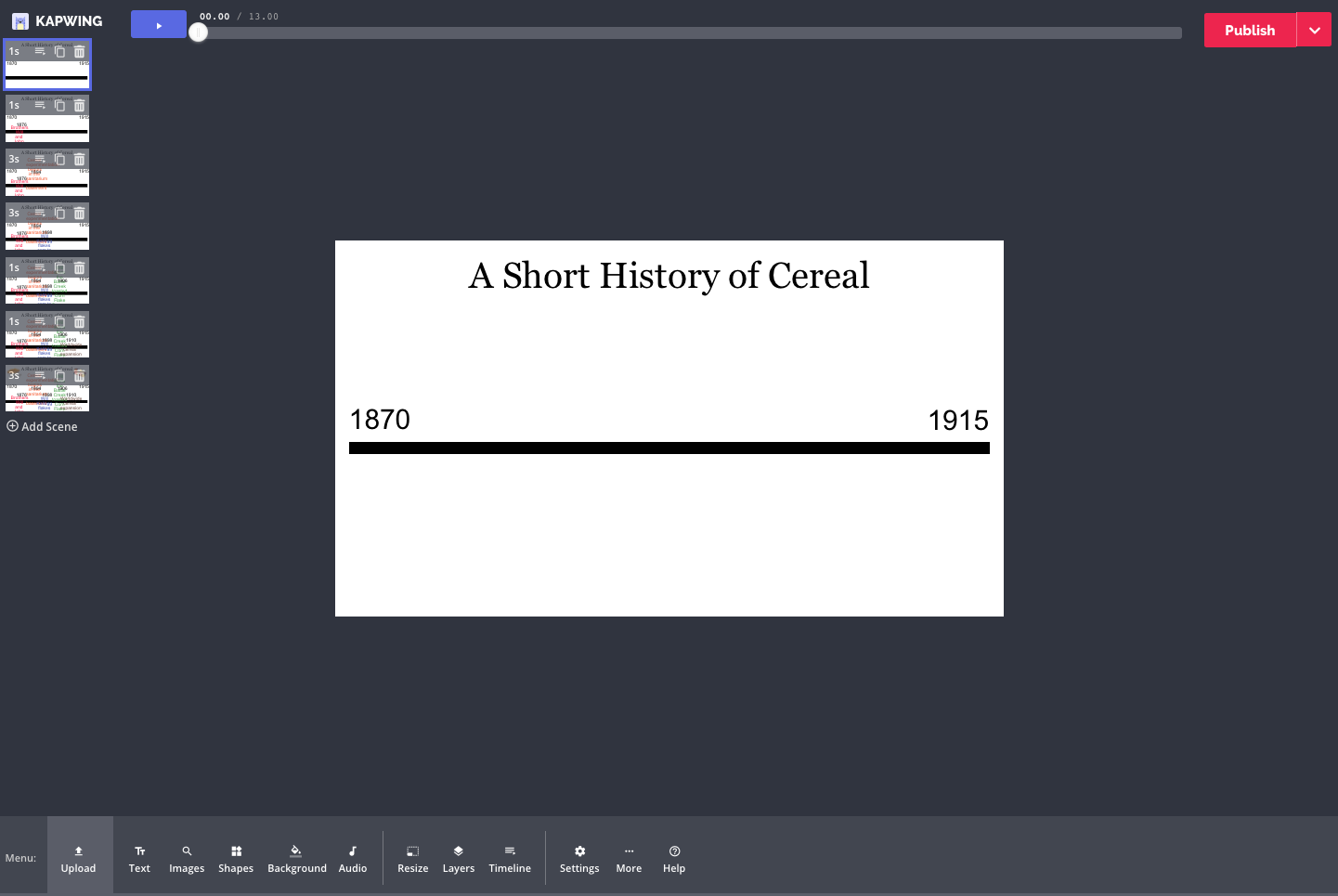Select the '1870' text on the canvas
Image resolution: width=1338 pixels, height=896 pixels.
coord(380,420)
